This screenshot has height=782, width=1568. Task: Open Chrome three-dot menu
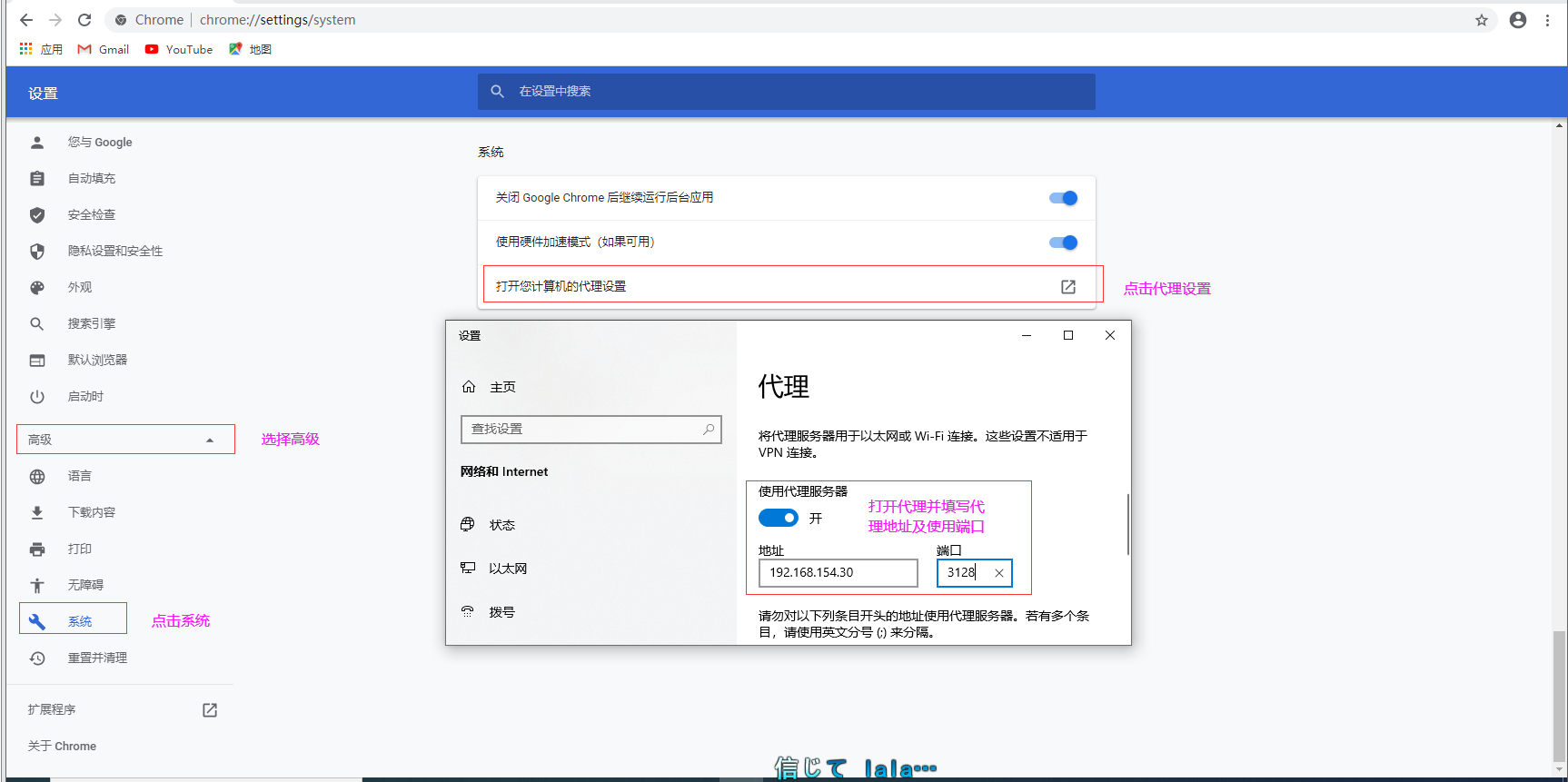coord(1547,20)
